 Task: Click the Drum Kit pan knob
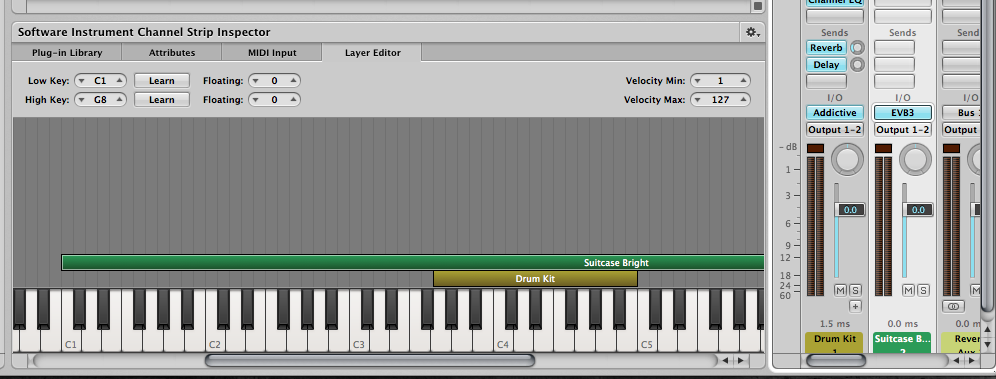[x=847, y=159]
